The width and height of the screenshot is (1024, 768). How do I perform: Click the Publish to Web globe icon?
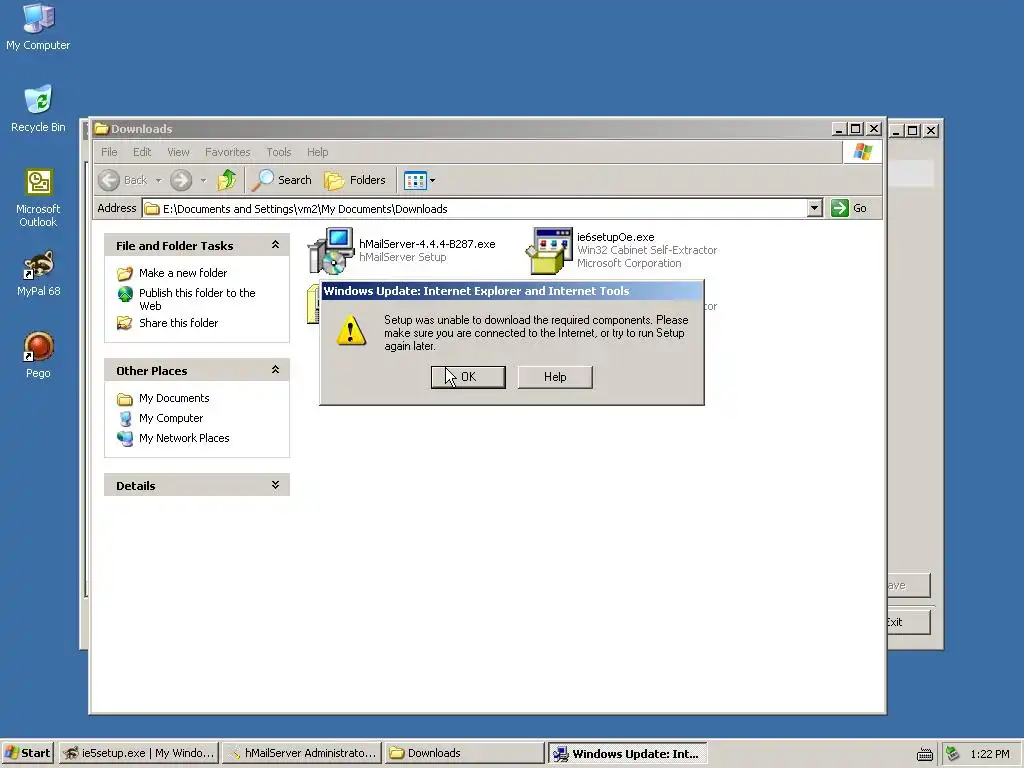(x=125, y=294)
